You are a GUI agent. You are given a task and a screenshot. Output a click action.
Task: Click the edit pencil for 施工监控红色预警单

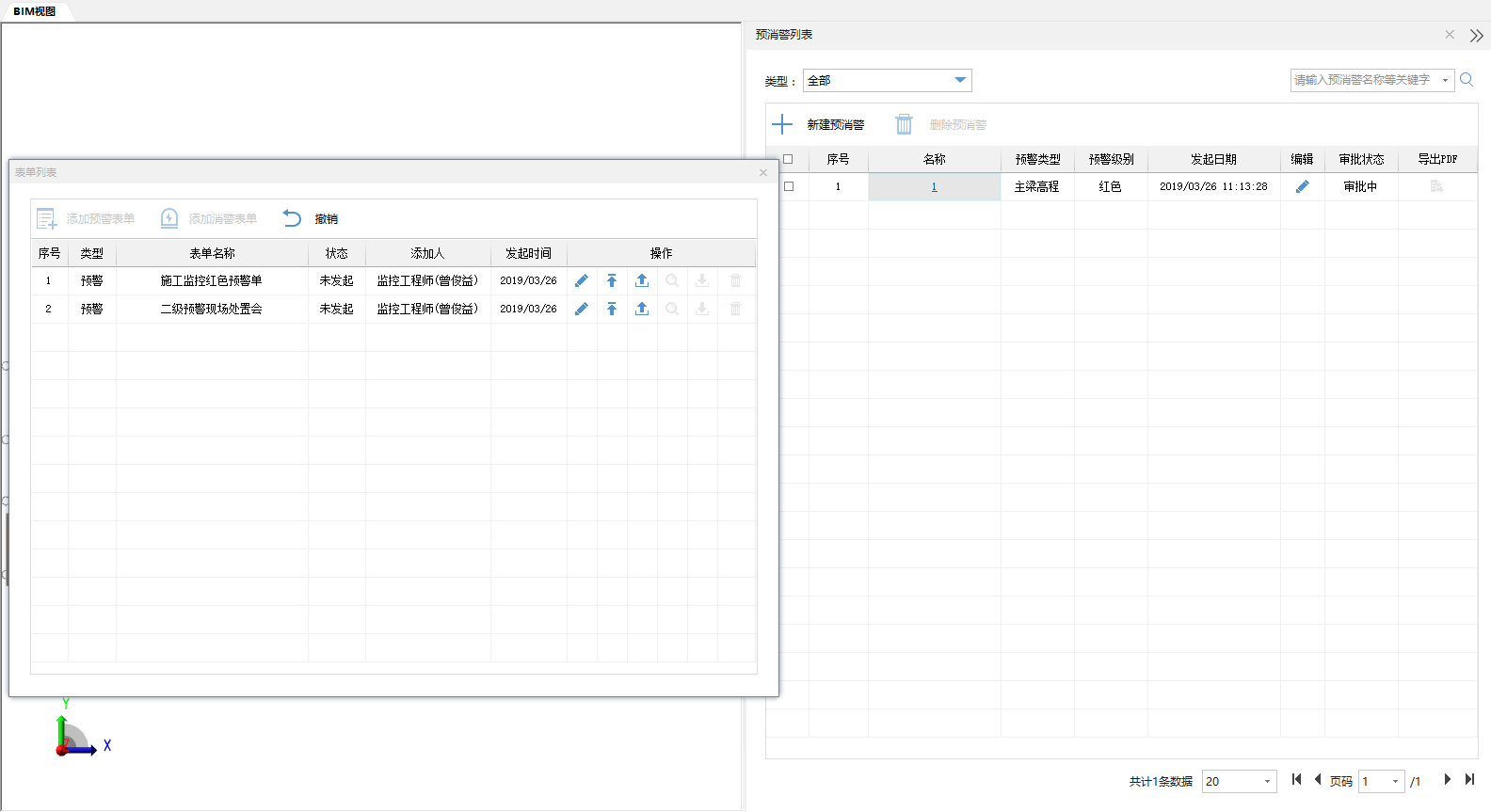582,280
